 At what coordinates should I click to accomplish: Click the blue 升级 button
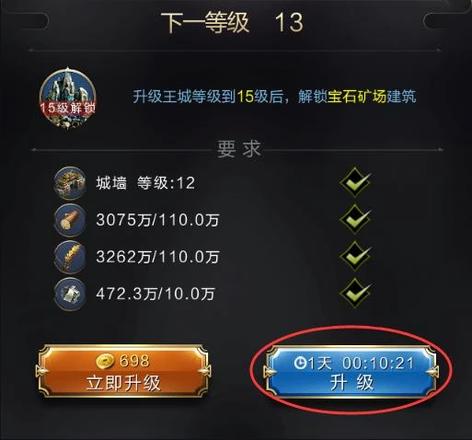point(351,372)
